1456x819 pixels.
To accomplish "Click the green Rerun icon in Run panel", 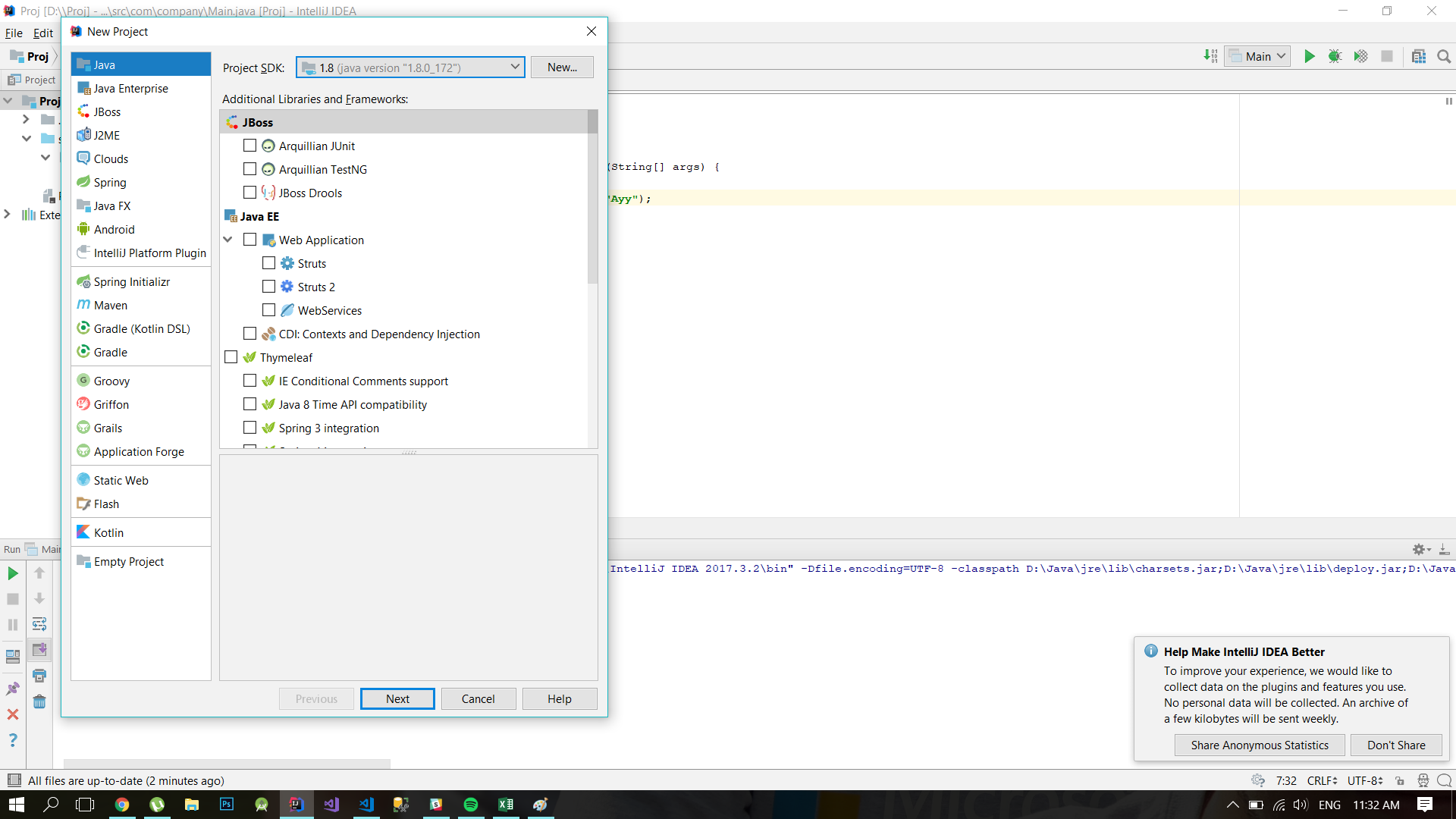I will [13, 573].
